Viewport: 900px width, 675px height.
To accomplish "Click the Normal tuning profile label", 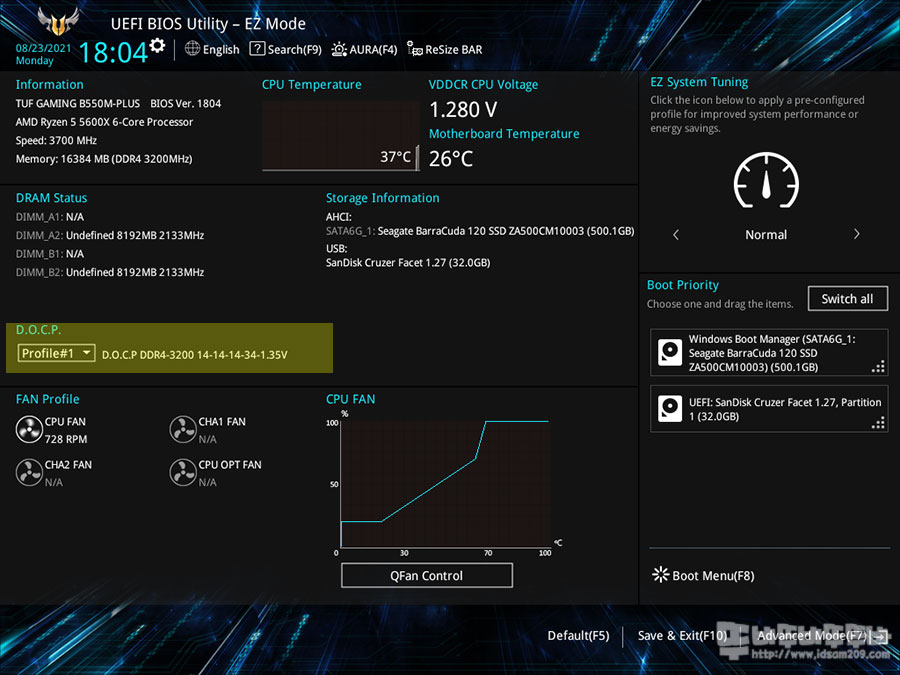I will pyautogui.click(x=766, y=235).
